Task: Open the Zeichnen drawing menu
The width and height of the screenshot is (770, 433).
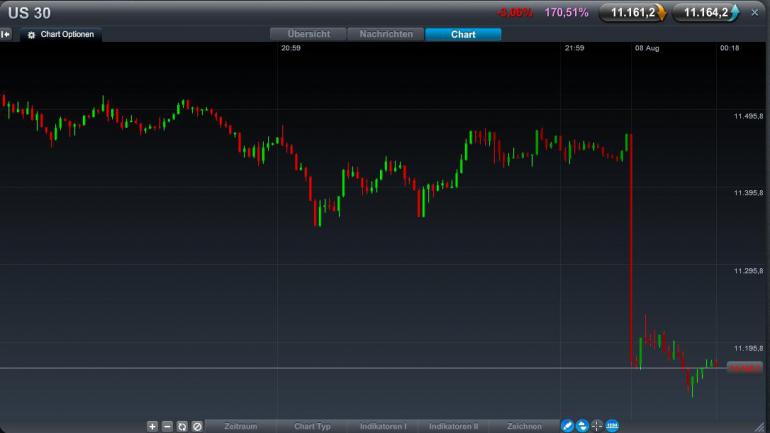Action: point(524,426)
